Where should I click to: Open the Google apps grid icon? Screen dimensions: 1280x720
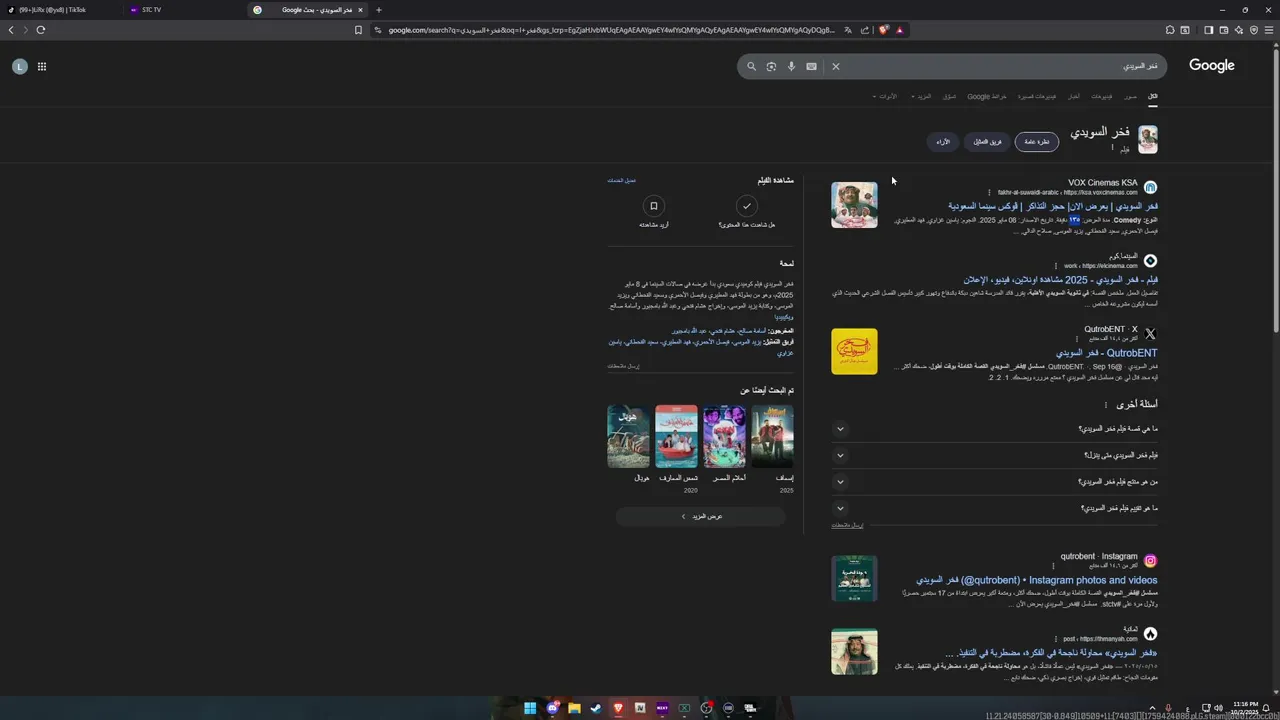42,67
